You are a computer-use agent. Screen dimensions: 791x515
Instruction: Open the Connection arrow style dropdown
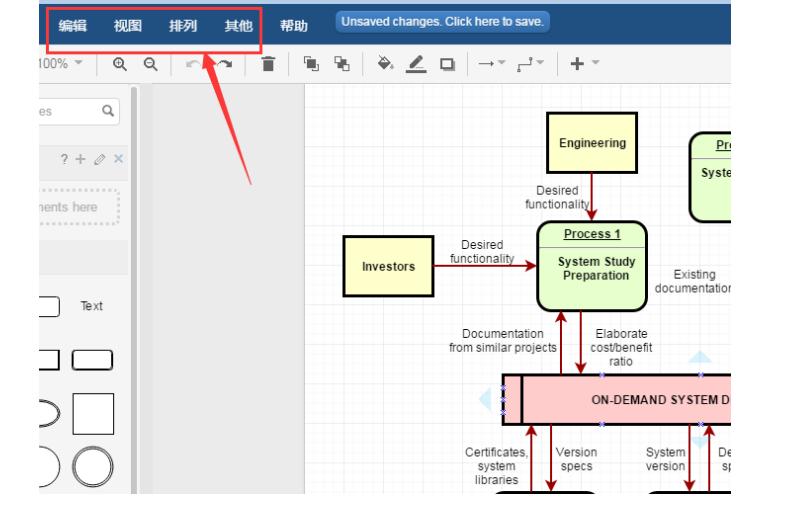tap(491, 64)
